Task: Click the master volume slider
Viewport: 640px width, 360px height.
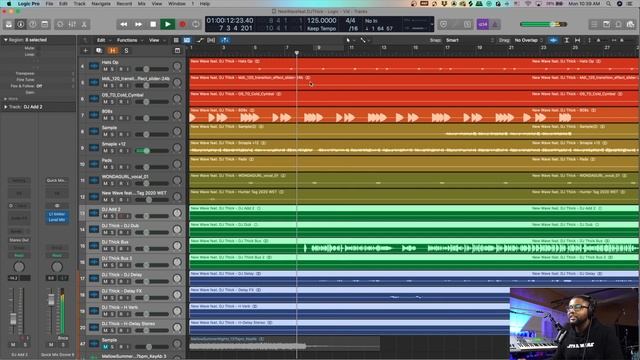Action: (x=543, y=24)
